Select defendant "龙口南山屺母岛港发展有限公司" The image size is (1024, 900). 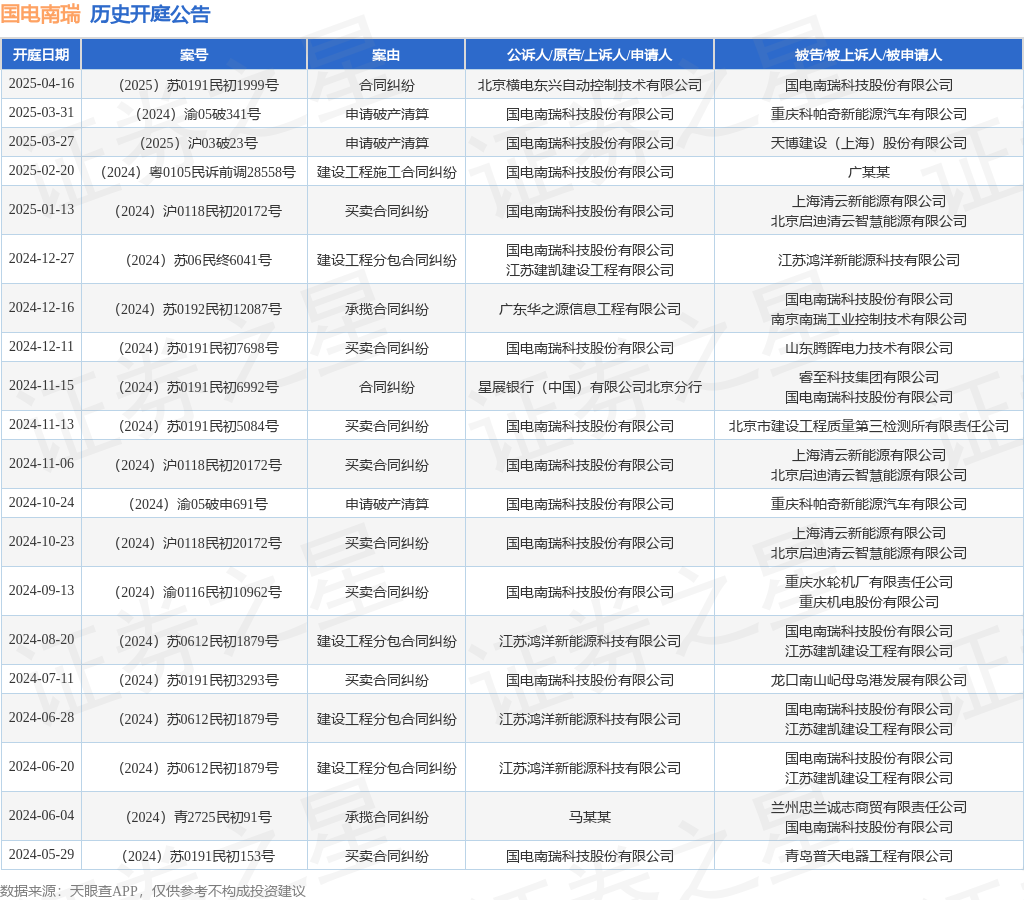click(869, 681)
